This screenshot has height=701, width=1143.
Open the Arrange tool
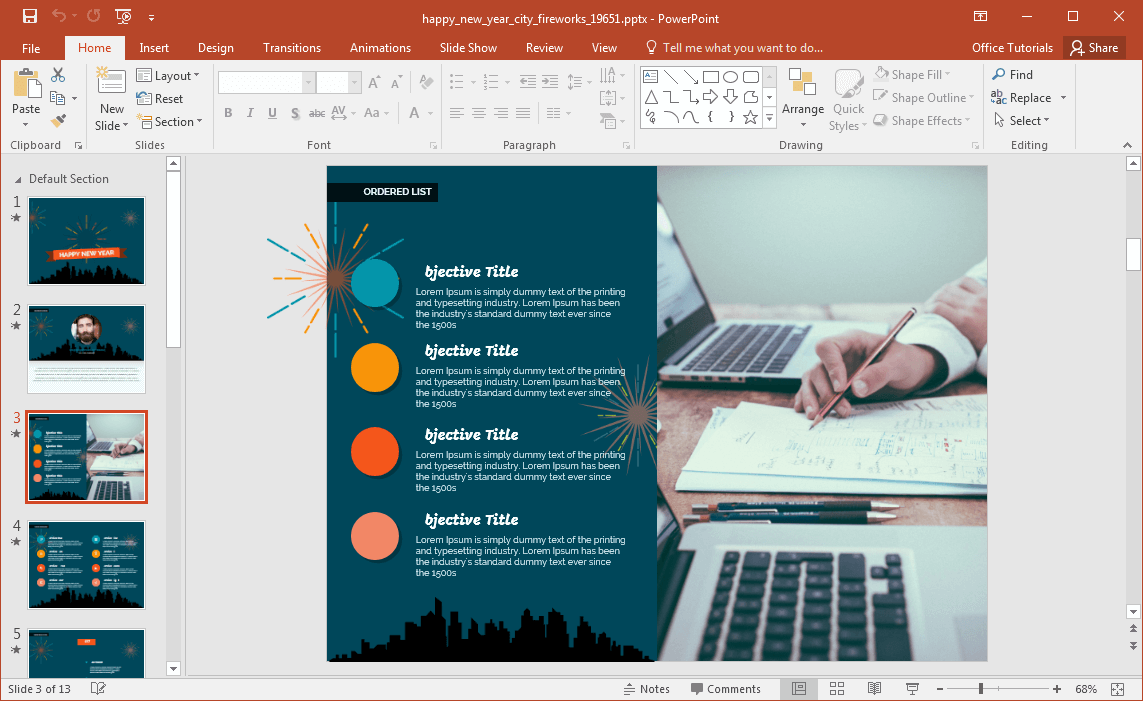(802, 98)
